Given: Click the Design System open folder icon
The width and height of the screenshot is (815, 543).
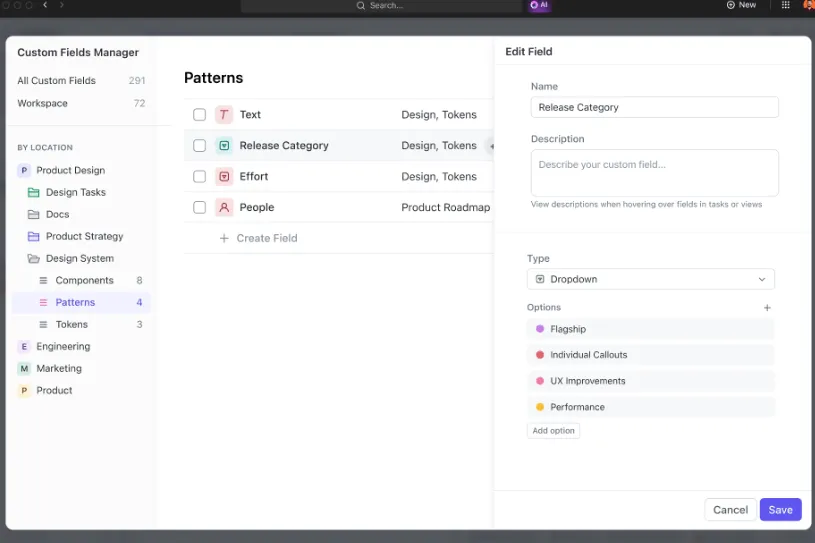Looking at the screenshot, I should click(x=33, y=258).
